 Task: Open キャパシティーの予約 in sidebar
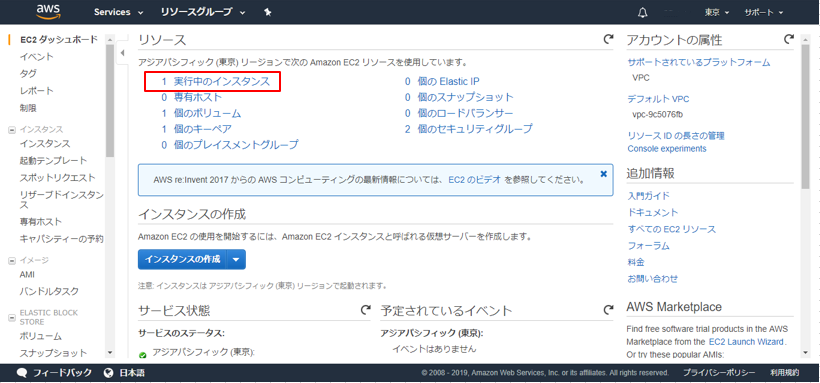61,239
